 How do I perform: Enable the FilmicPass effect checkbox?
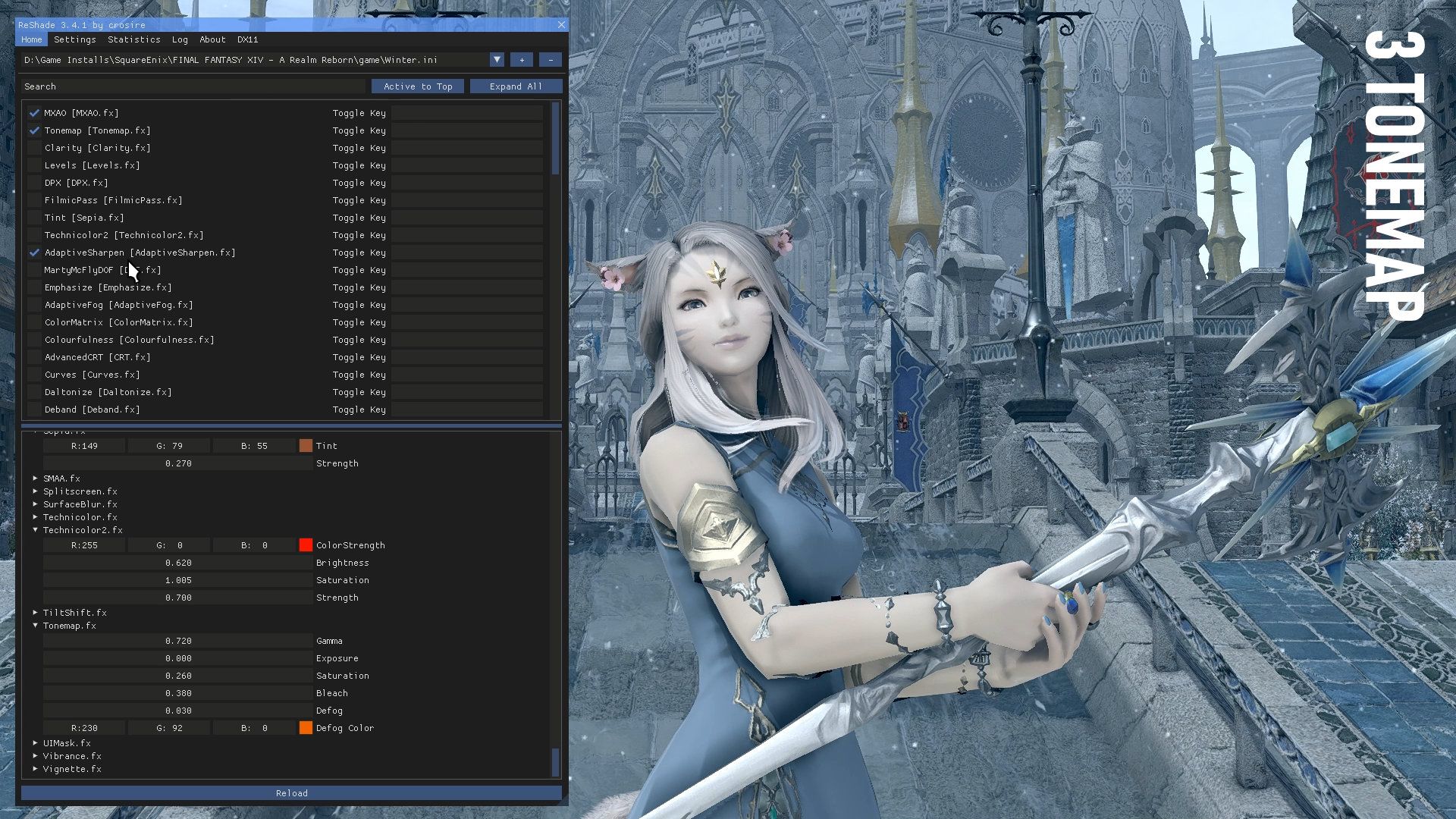tap(34, 200)
